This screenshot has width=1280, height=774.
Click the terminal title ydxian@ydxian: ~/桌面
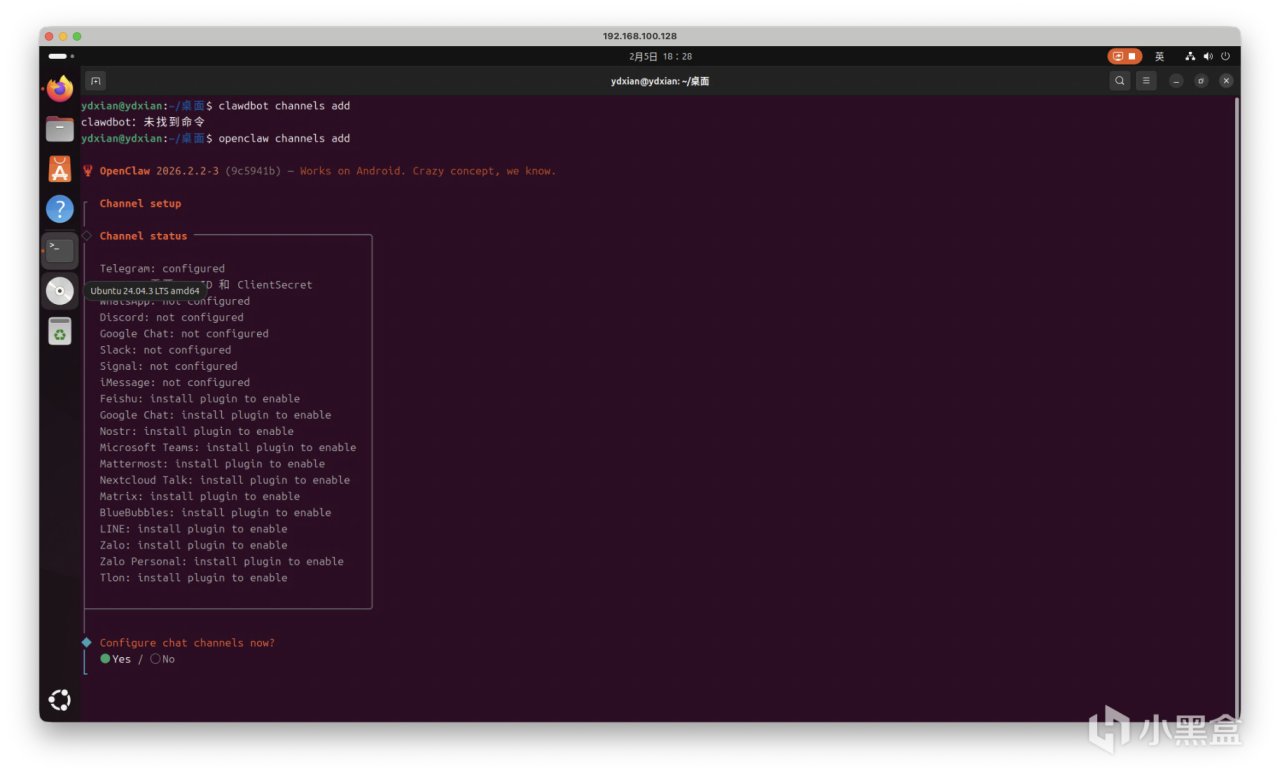pyautogui.click(x=660, y=81)
